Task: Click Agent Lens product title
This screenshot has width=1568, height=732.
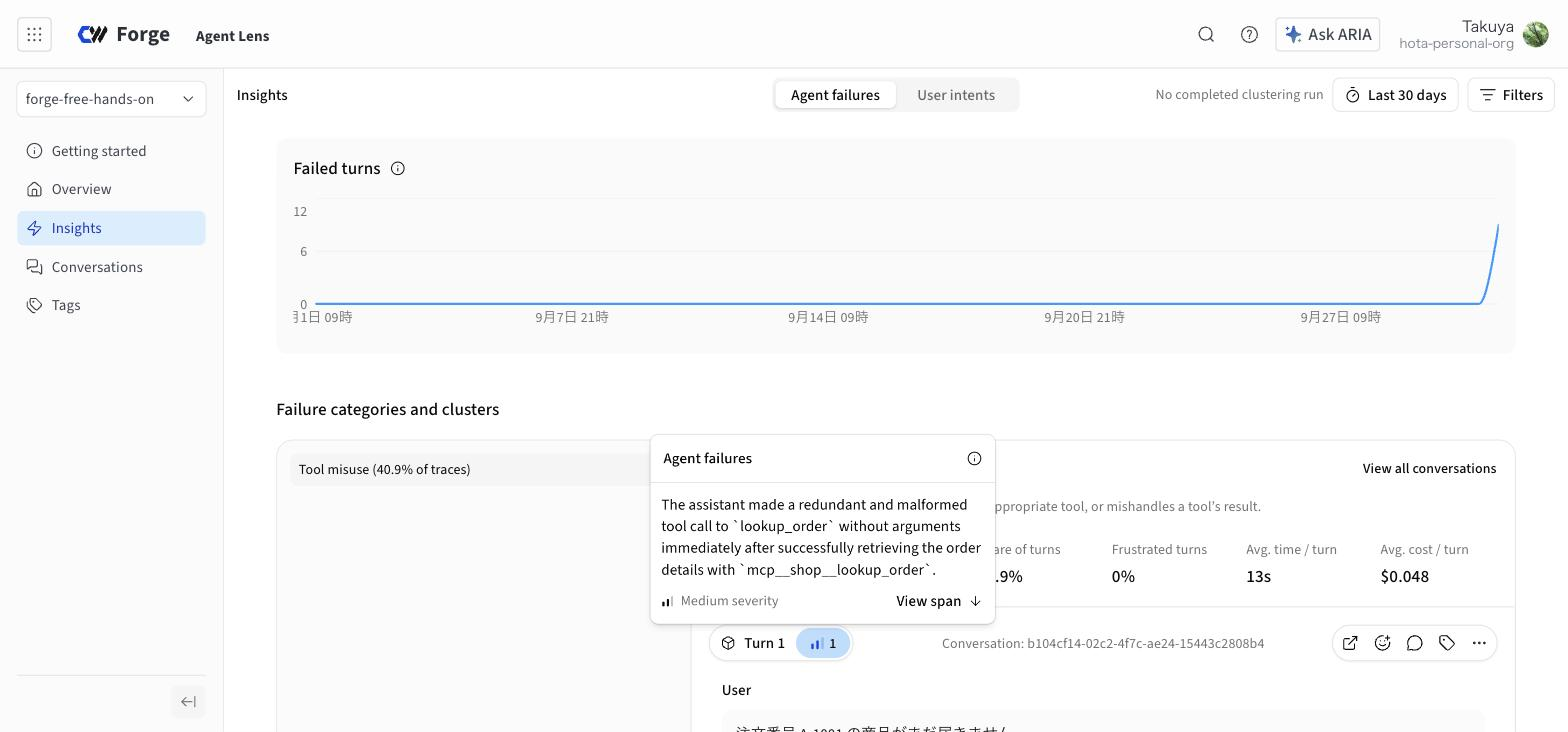Action: pyautogui.click(x=232, y=36)
